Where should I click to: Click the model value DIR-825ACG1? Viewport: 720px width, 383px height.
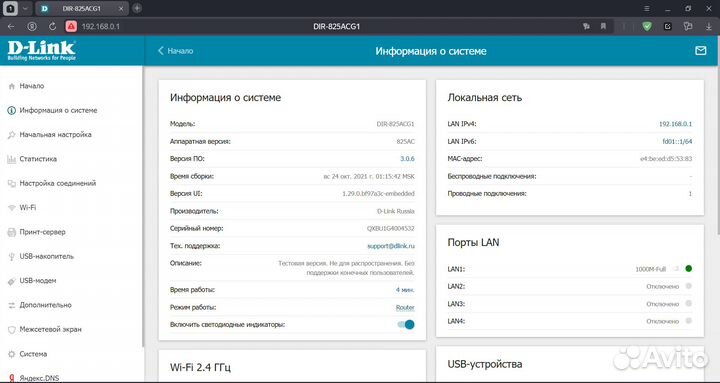point(395,124)
